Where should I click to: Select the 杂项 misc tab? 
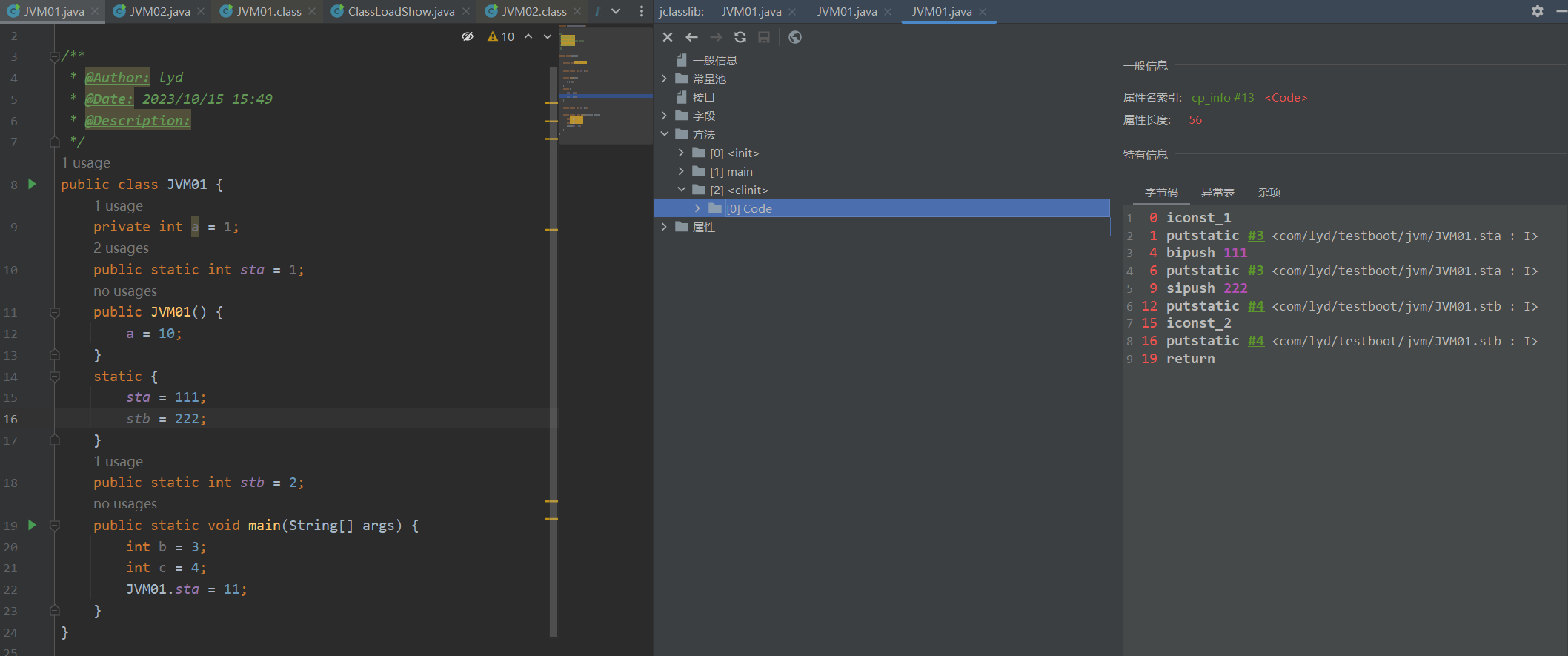pyautogui.click(x=1269, y=193)
